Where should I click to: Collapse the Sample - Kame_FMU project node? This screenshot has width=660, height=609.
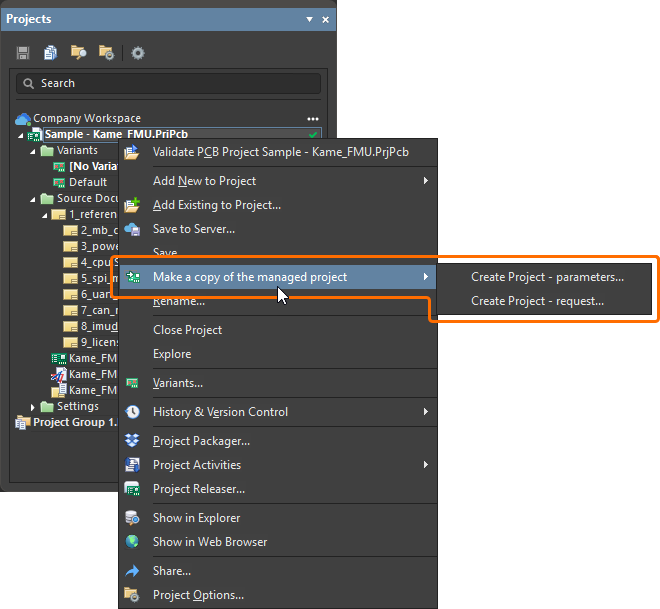click(21, 136)
